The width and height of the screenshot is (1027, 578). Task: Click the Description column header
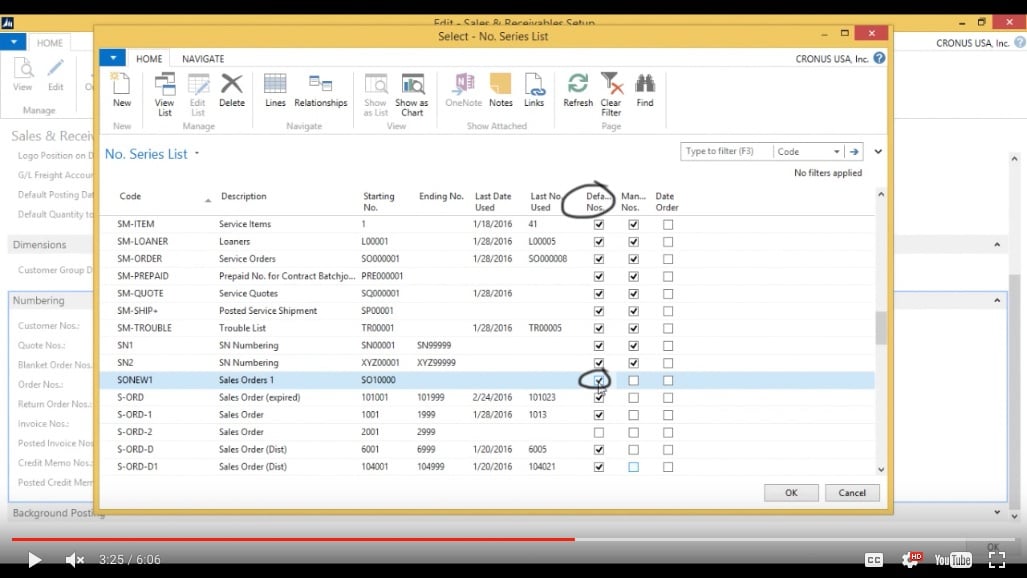(244, 196)
